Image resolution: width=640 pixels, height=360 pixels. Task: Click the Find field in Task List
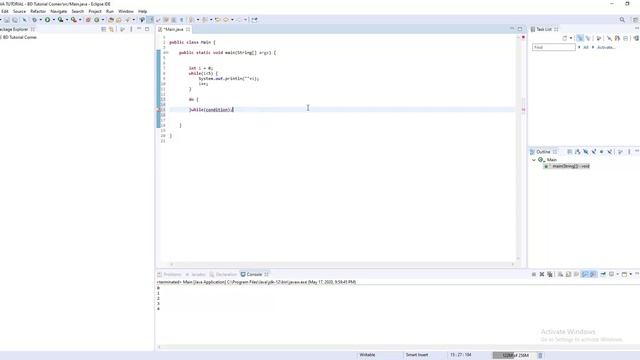[x=553, y=47]
